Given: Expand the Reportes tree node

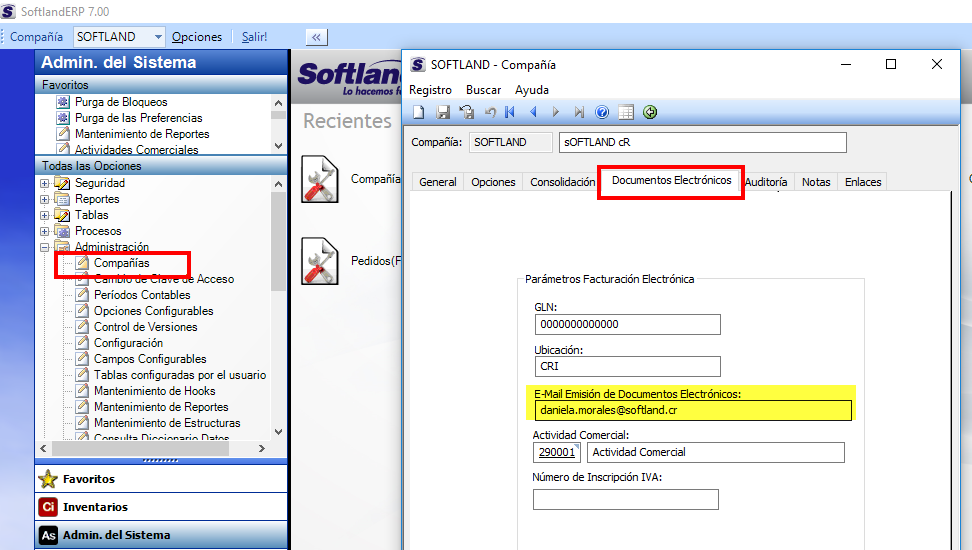Looking at the screenshot, I should [x=45, y=200].
